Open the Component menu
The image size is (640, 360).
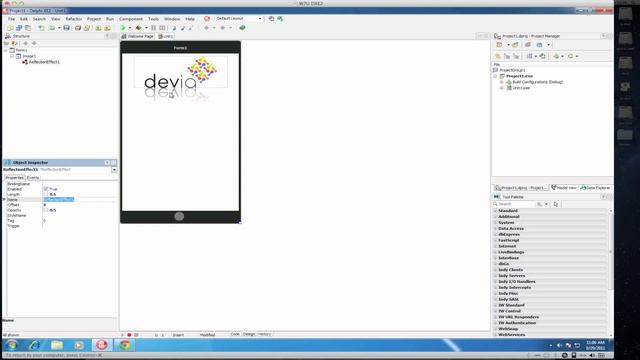coord(131,19)
